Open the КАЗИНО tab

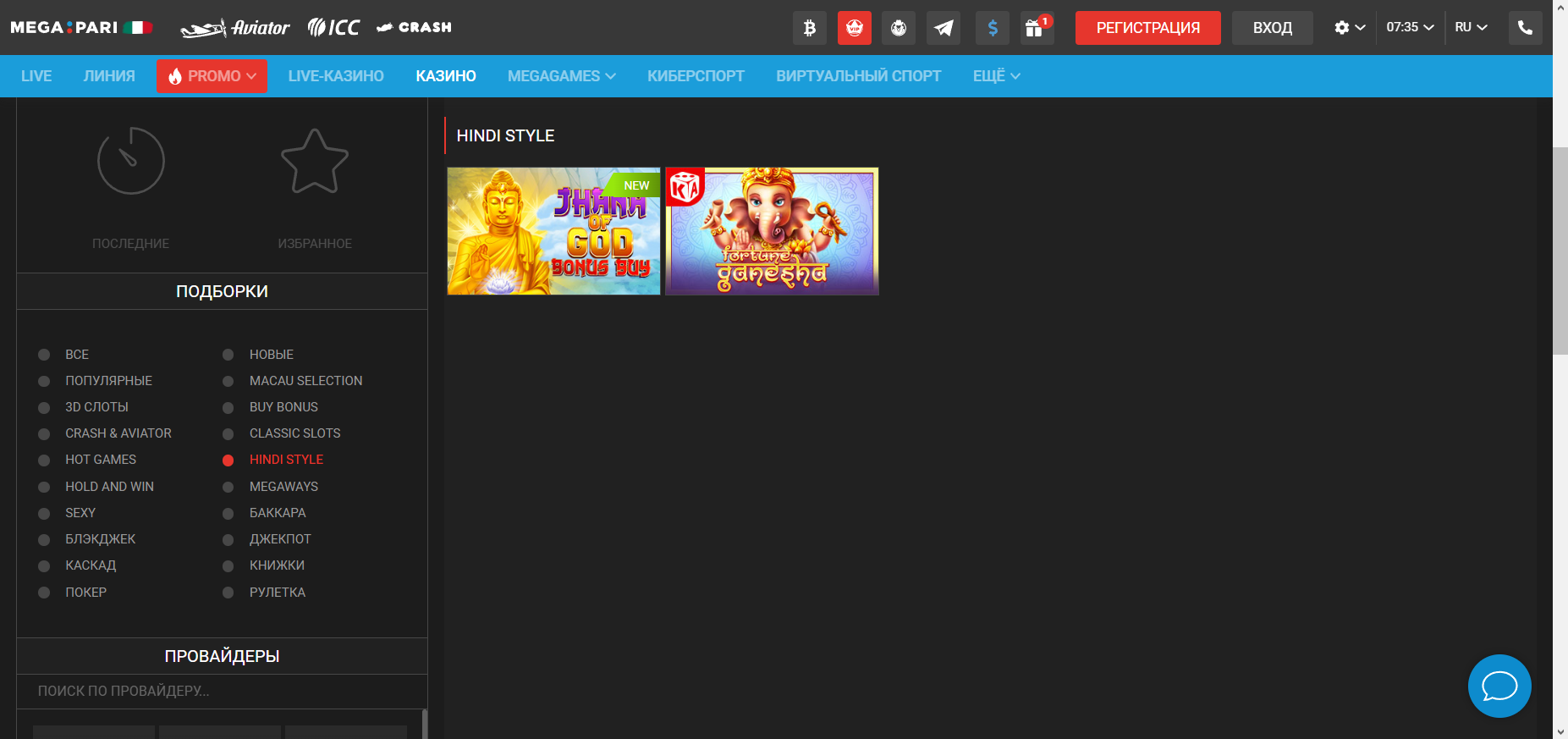pos(446,76)
